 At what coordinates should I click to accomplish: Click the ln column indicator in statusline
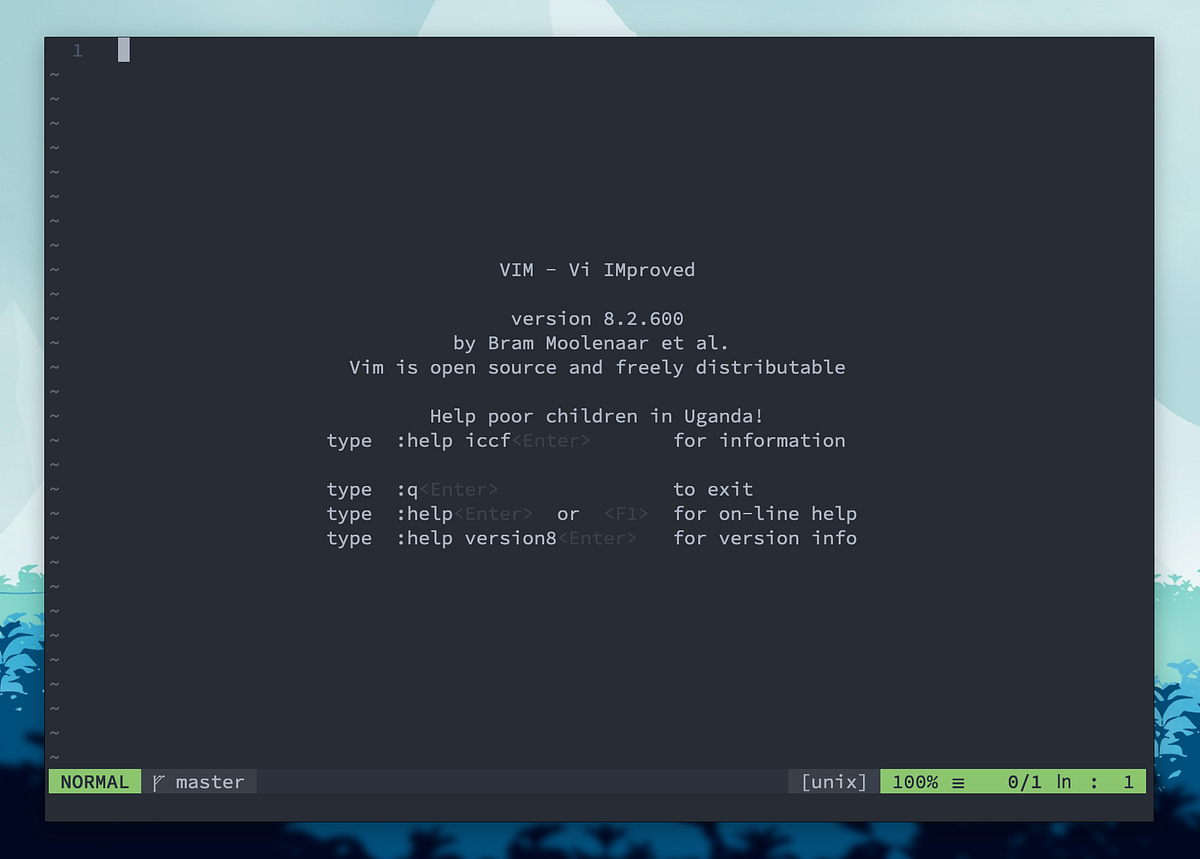1064,782
